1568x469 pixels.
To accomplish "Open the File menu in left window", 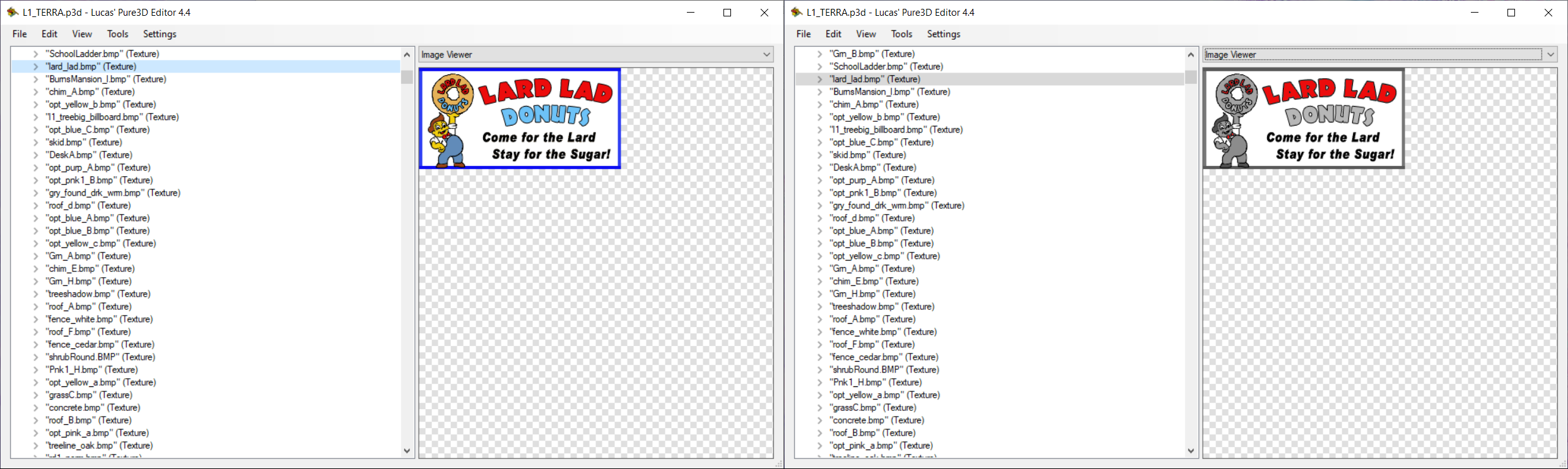I will [x=20, y=34].
